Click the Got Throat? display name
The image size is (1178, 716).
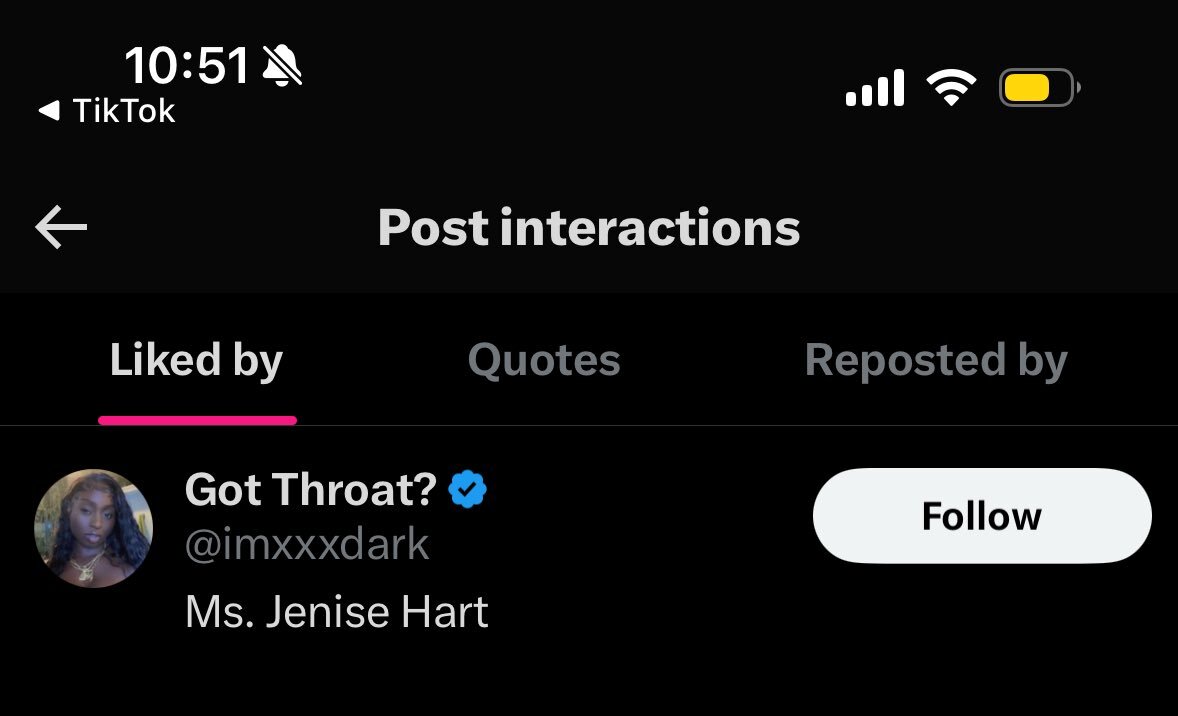click(x=310, y=490)
